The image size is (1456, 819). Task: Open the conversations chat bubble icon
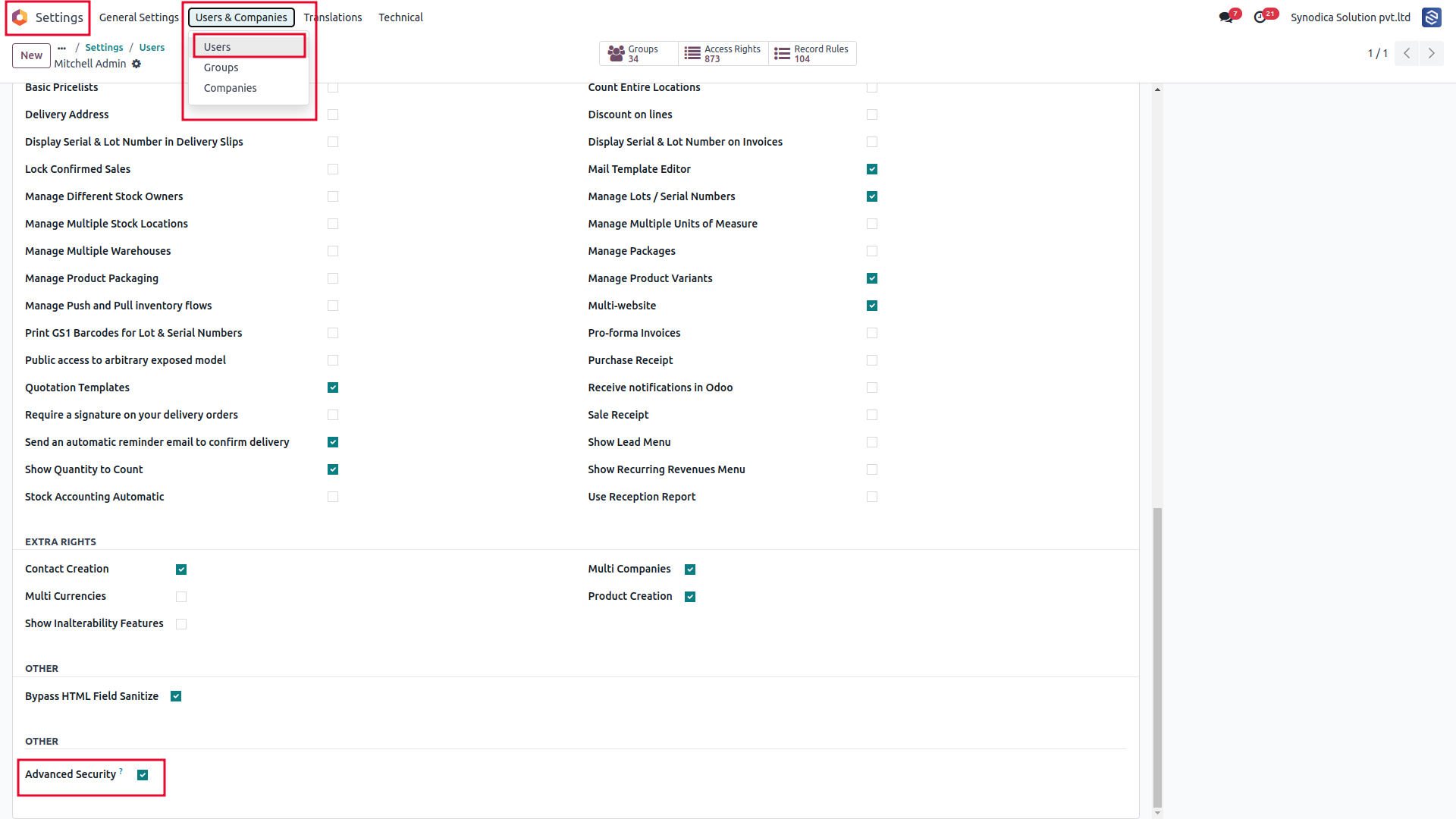(1225, 17)
